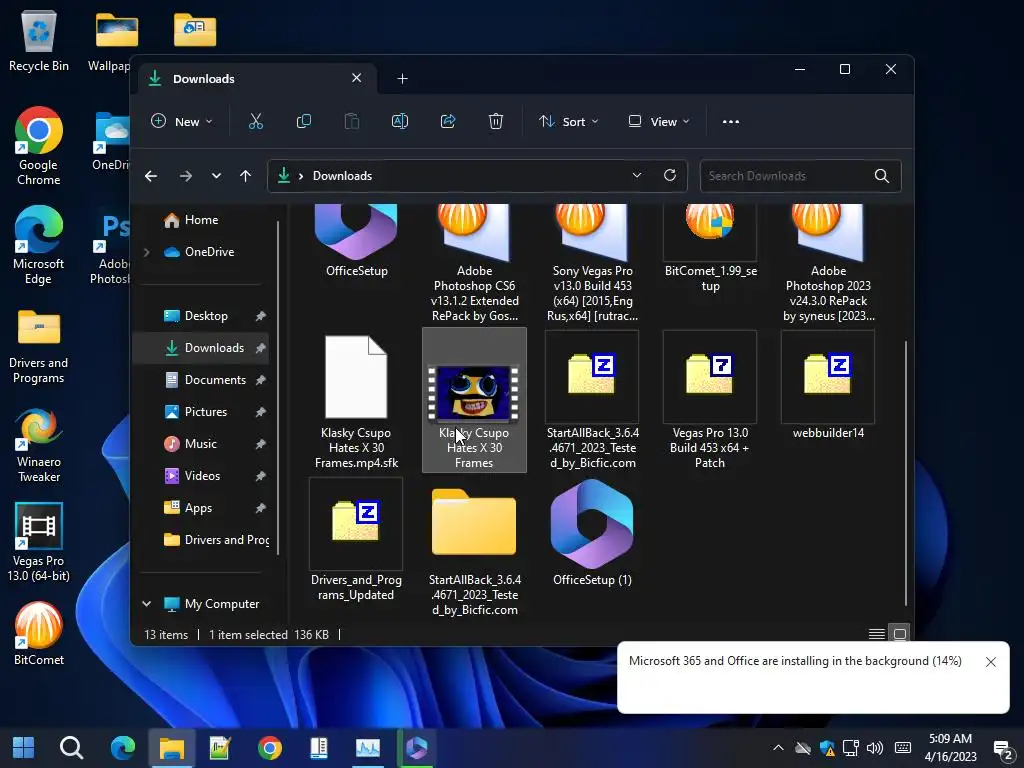Open the Windows Start menu
Viewport: 1024px width, 768px height.
24,748
